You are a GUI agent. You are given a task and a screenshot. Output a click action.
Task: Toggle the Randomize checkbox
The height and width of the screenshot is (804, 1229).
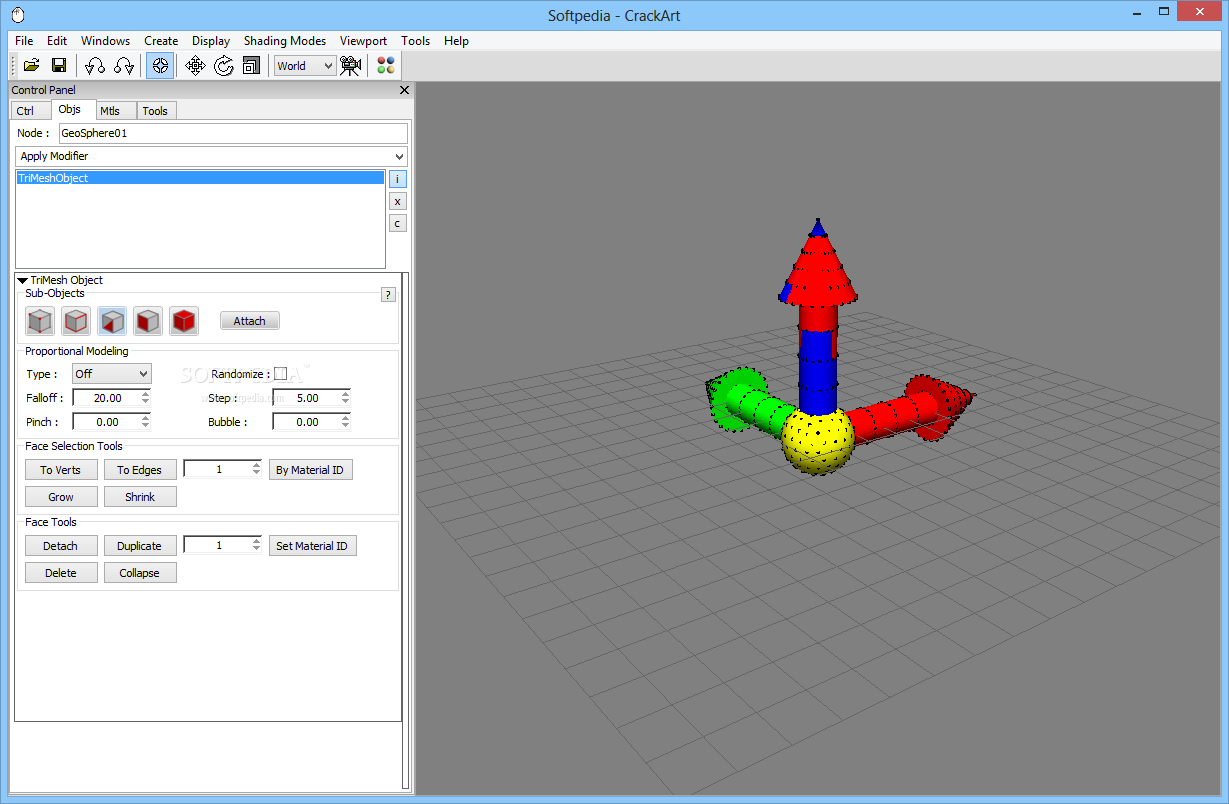[281, 373]
